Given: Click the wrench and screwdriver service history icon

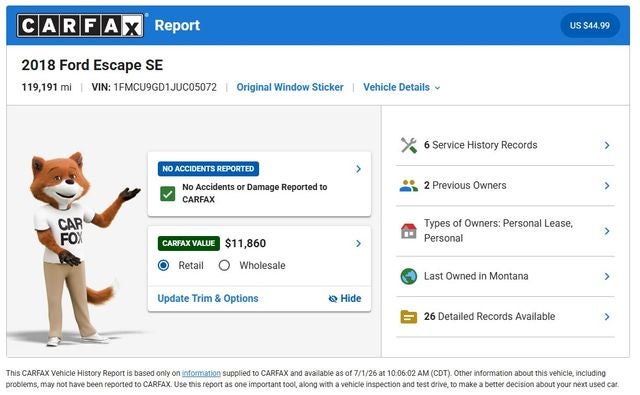Looking at the screenshot, I should 409,145.
